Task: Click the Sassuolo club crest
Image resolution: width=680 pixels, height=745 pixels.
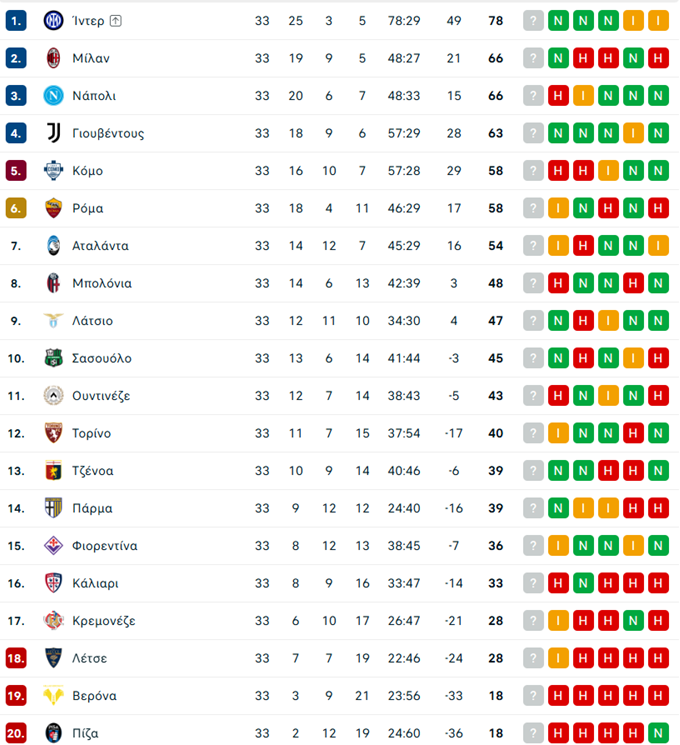Action: [x=53, y=358]
